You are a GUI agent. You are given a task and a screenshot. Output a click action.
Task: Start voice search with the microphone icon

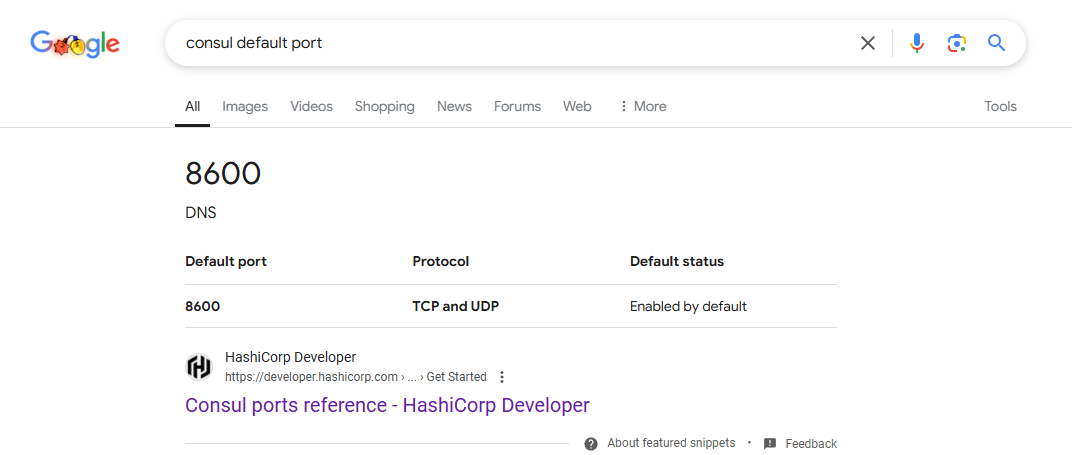[x=917, y=43]
